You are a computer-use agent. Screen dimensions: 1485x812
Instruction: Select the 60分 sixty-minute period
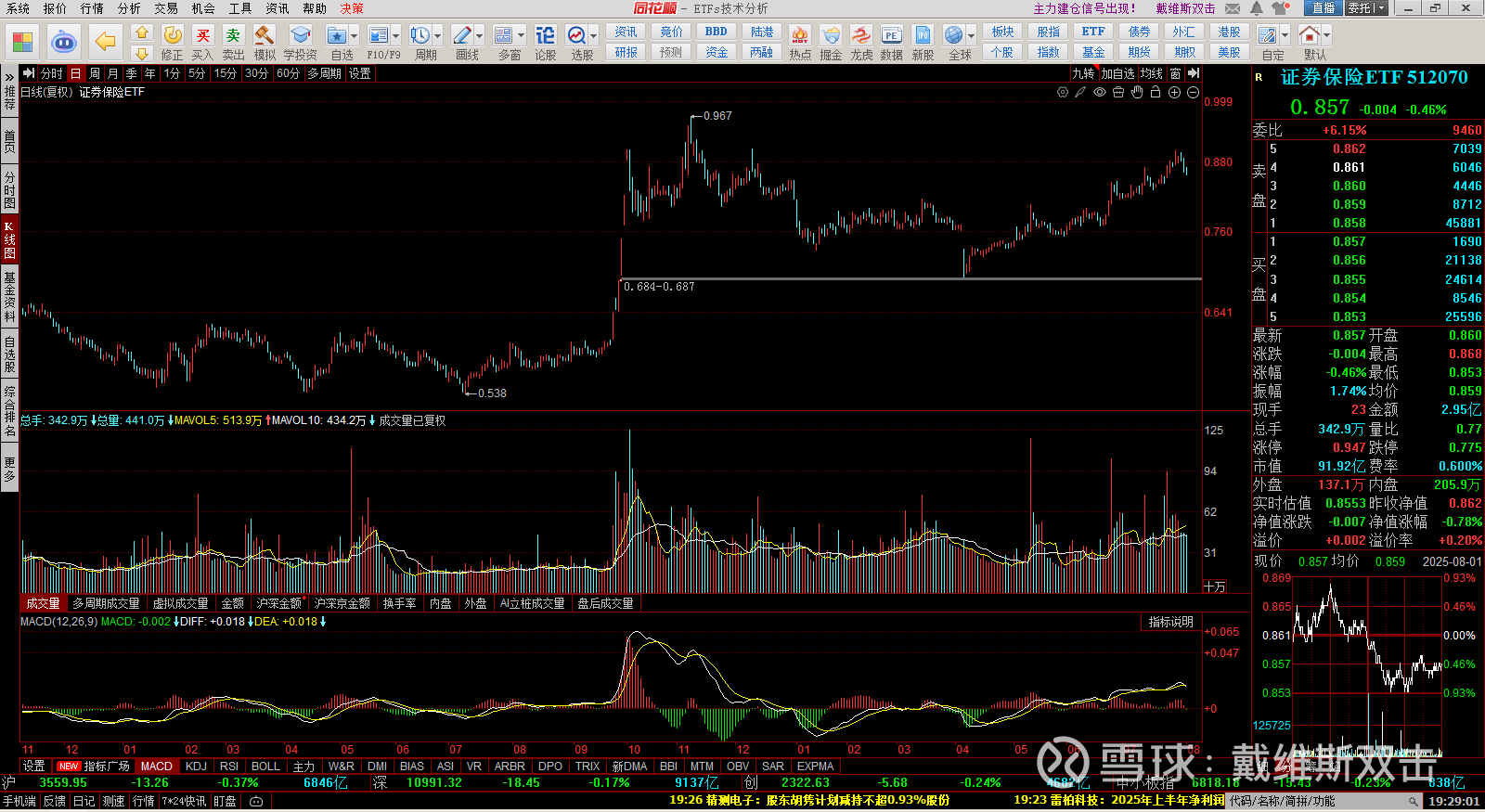click(x=288, y=73)
